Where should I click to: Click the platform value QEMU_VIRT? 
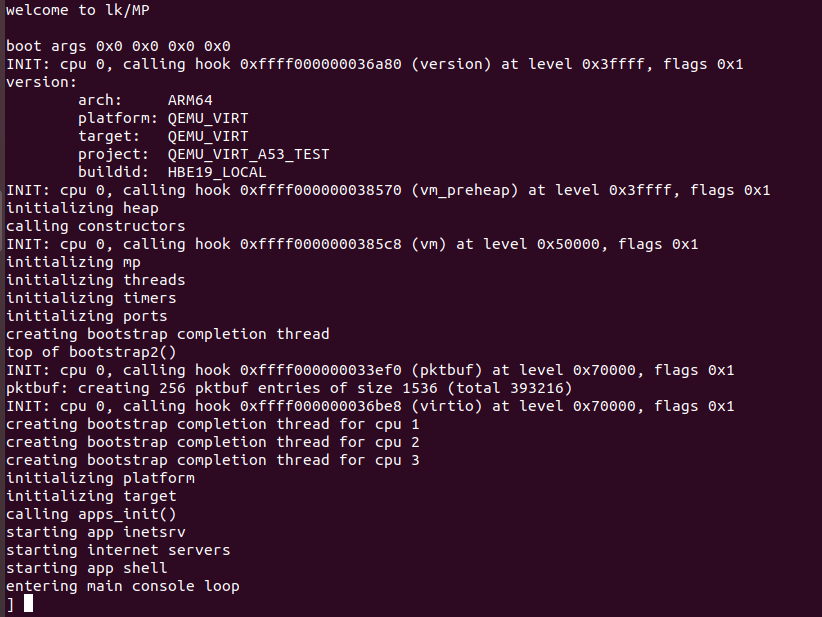click(208, 118)
